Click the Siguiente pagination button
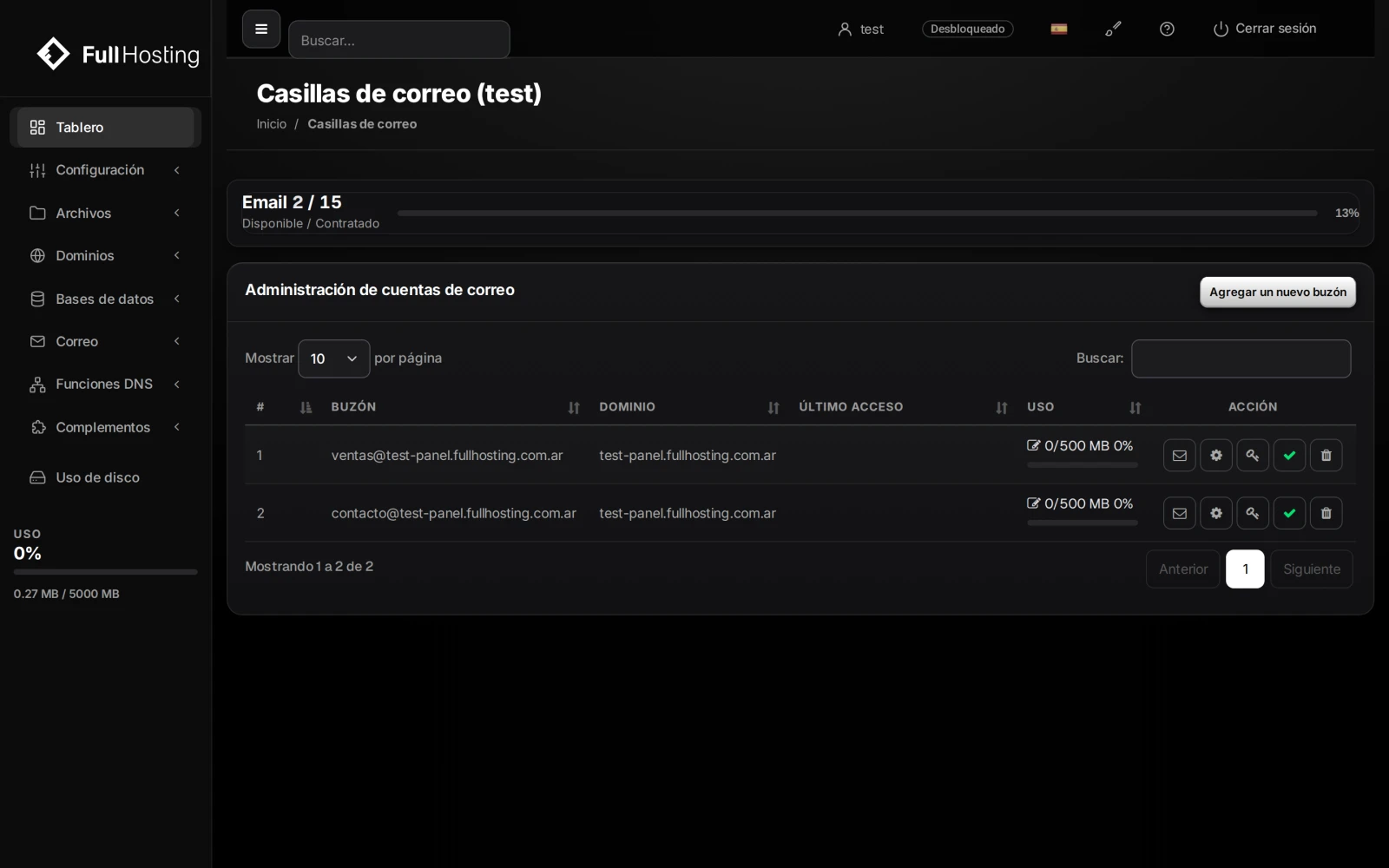 pos(1312,569)
